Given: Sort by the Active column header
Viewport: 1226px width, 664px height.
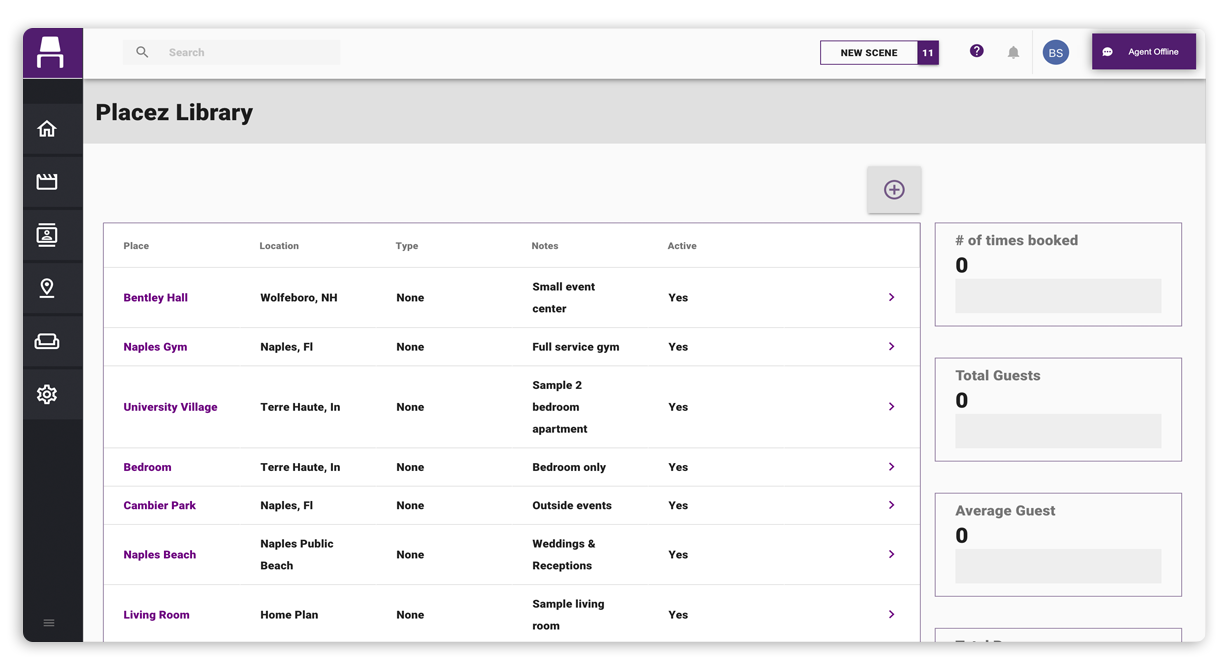Looking at the screenshot, I should click(682, 246).
